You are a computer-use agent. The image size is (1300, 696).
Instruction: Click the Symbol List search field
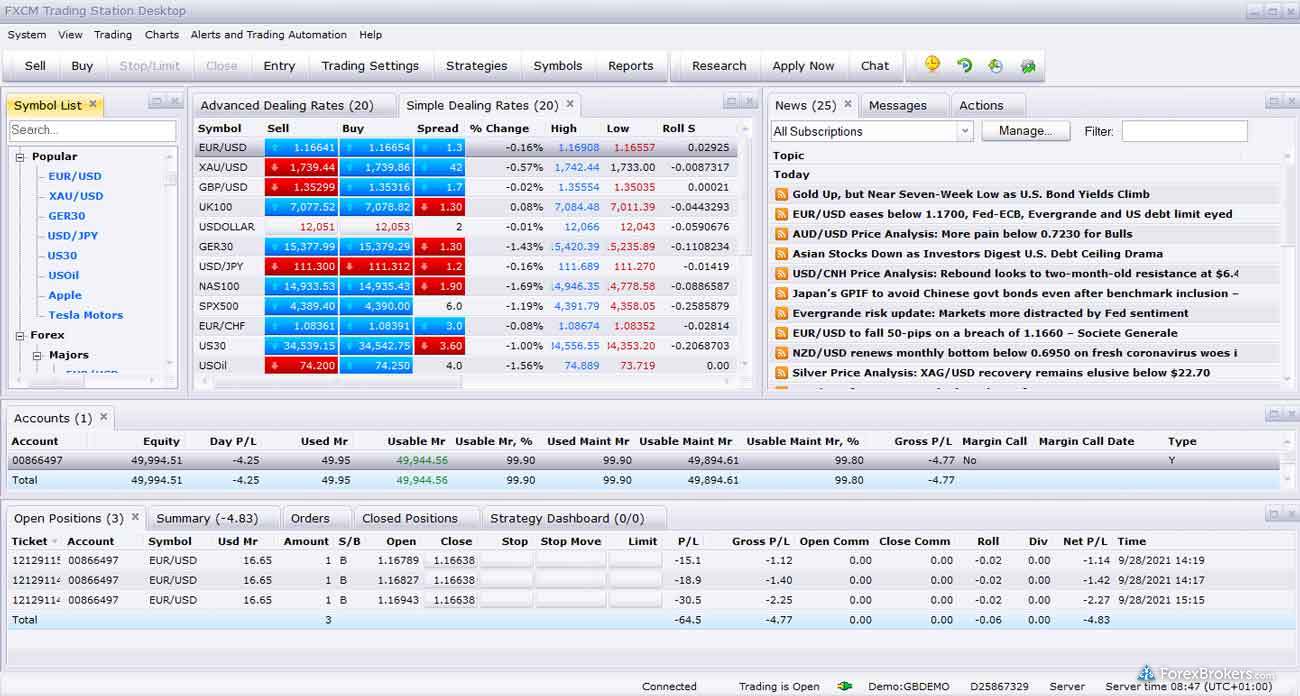pos(92,130)
